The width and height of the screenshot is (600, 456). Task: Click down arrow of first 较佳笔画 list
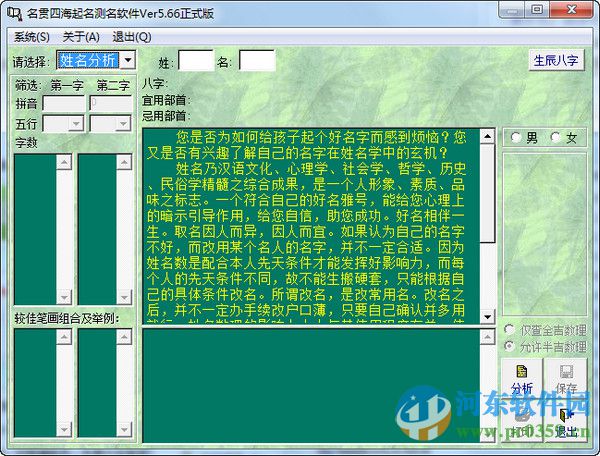pos(64,429)
